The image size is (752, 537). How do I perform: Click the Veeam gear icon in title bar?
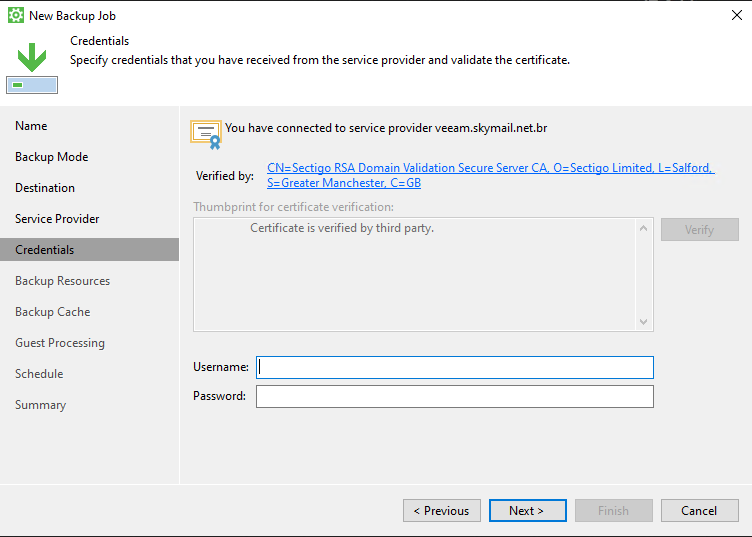coord(16,15)
